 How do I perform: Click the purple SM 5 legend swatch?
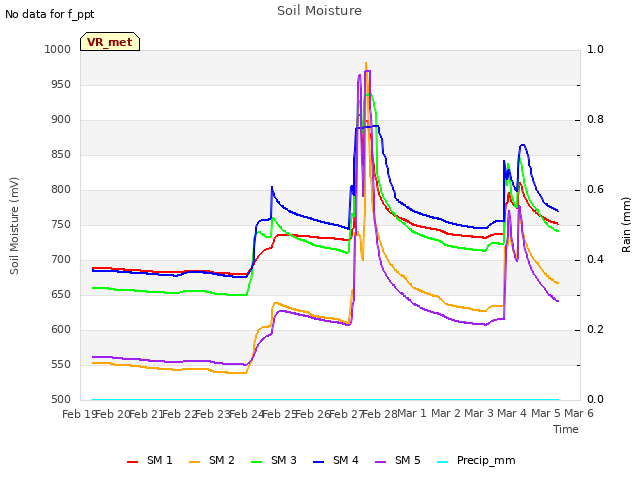click(381, 462)
